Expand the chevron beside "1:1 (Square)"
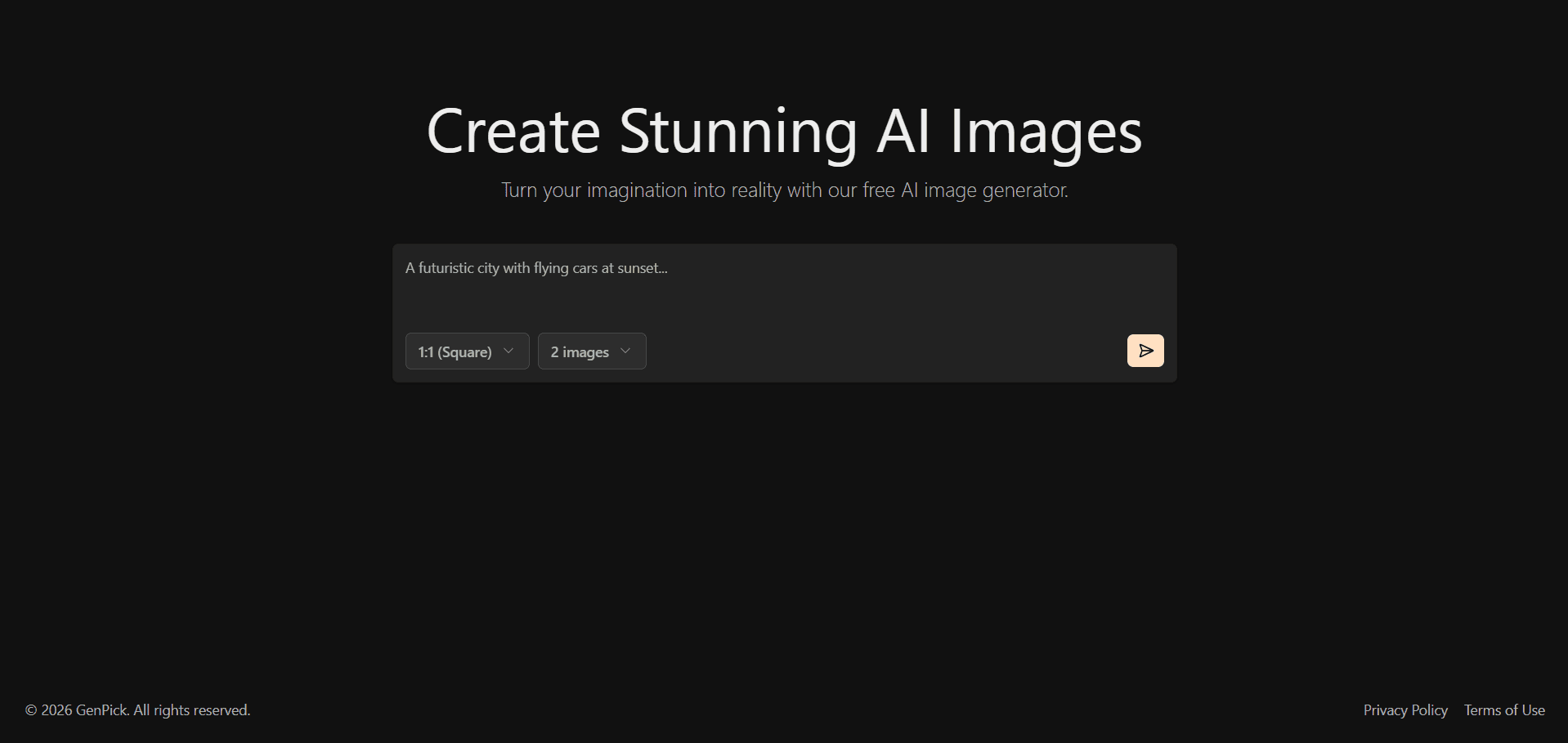 [x=508, y=350]
